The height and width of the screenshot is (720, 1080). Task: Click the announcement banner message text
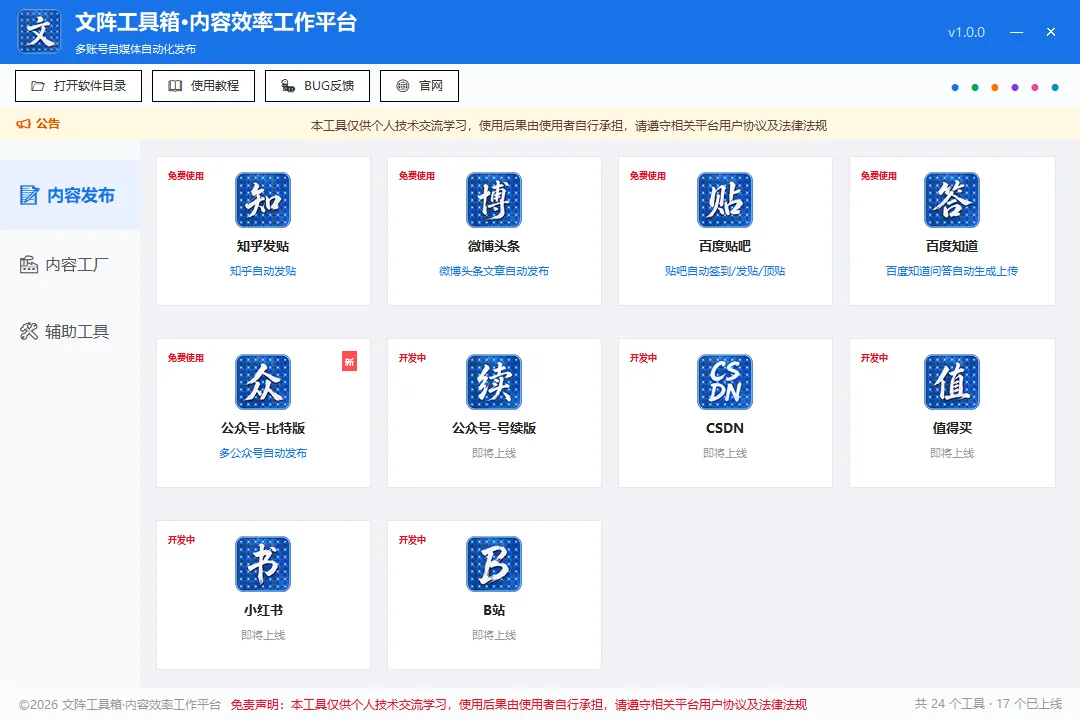[x=568, y=125]
